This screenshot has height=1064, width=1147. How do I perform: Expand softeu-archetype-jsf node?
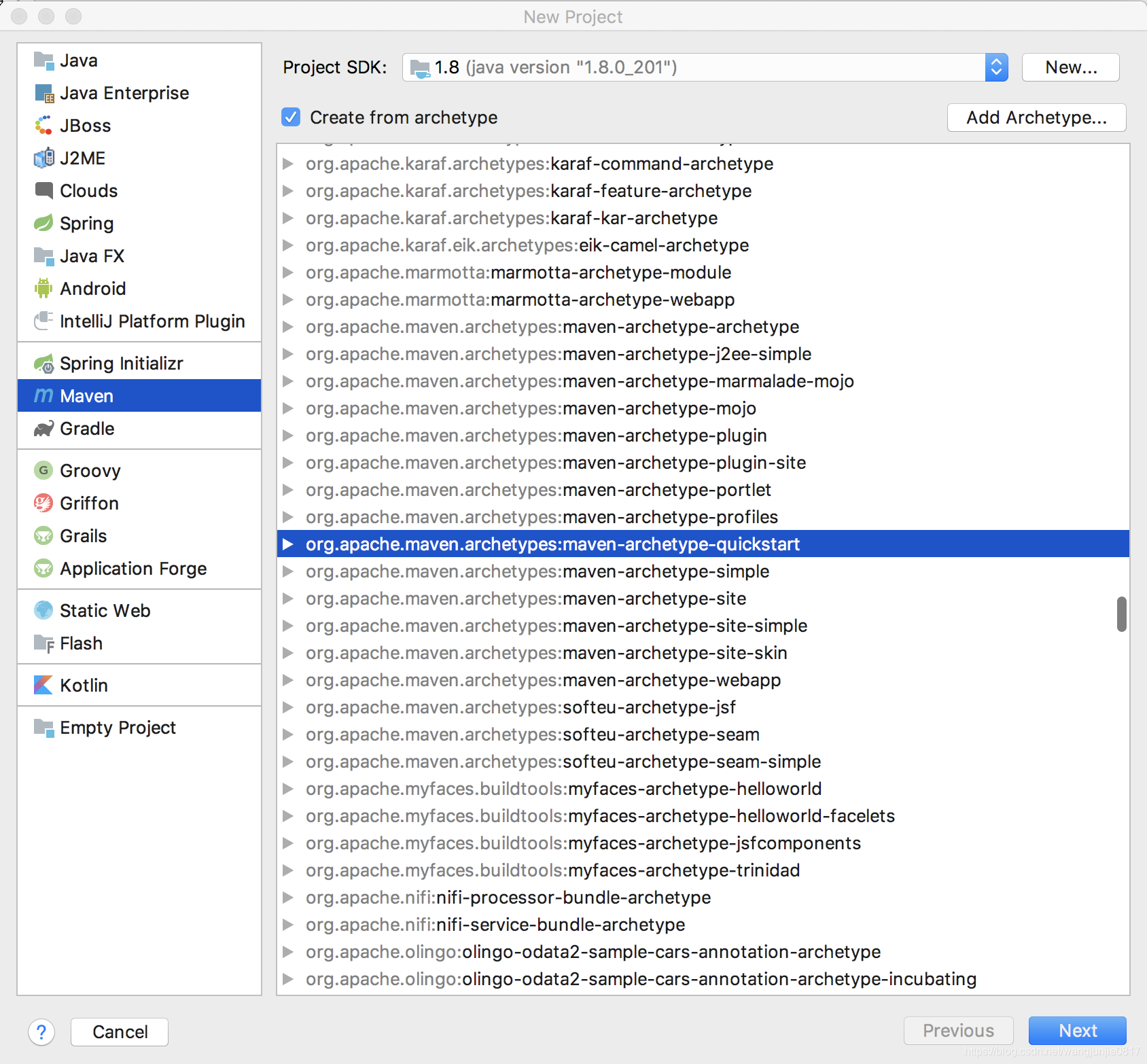click(x=288, y=707)
